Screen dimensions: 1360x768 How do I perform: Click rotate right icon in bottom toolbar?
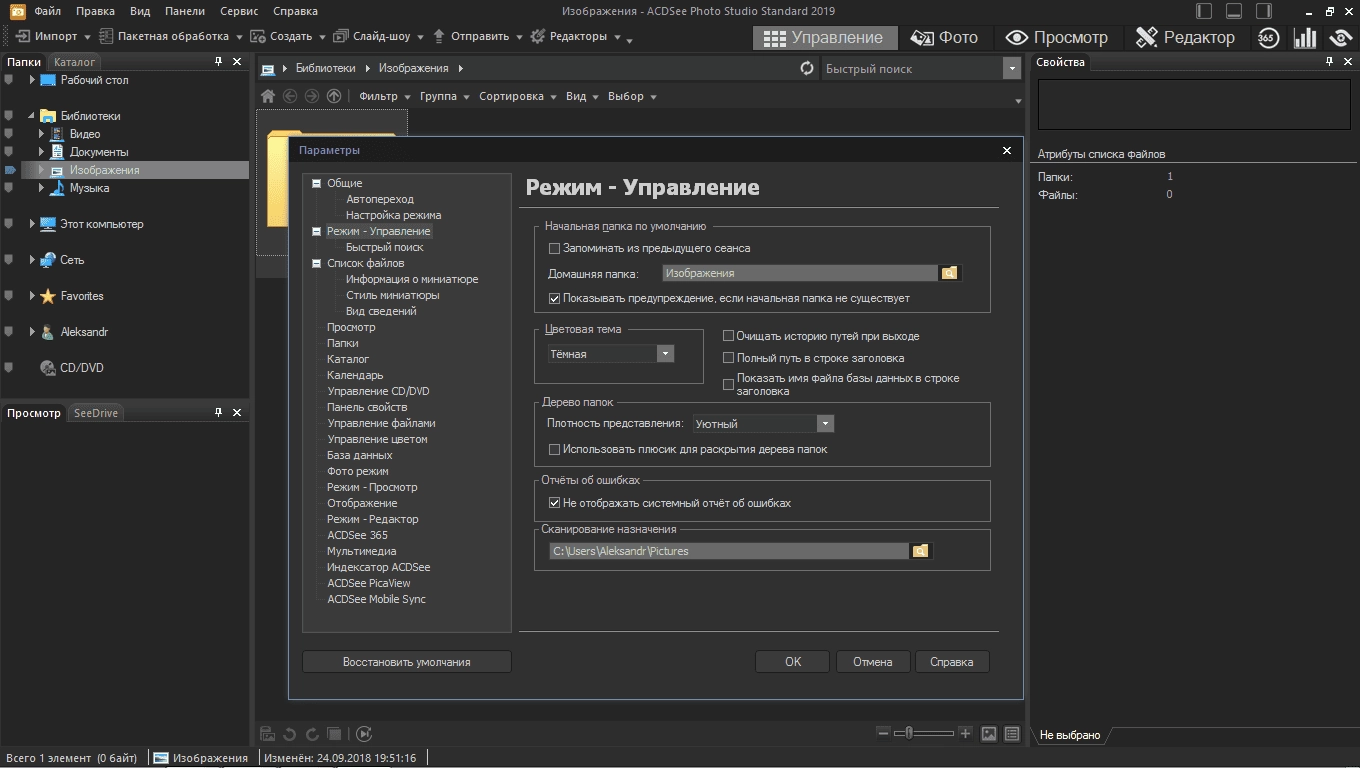point(312,734)
